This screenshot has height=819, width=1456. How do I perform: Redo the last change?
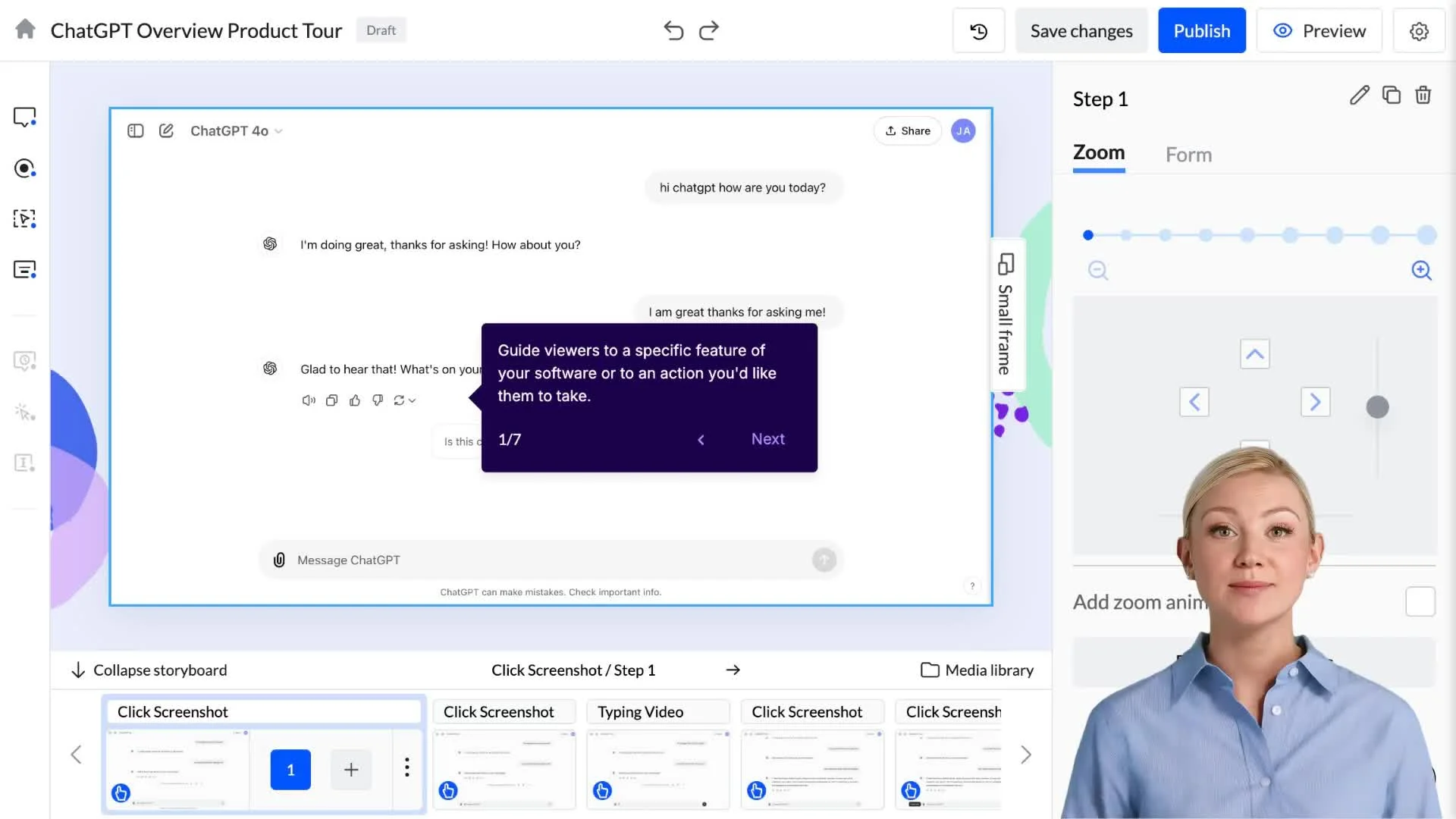(709, 30)
